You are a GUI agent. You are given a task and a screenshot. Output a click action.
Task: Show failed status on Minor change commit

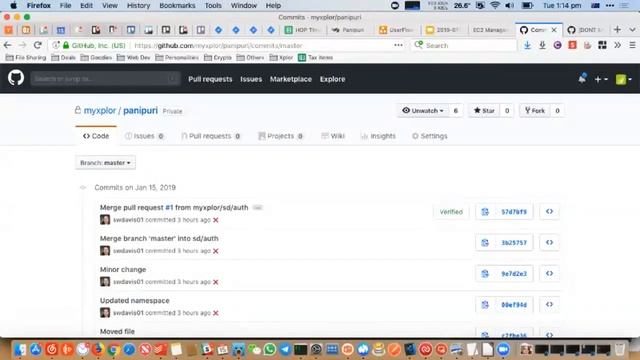(216, 282)
